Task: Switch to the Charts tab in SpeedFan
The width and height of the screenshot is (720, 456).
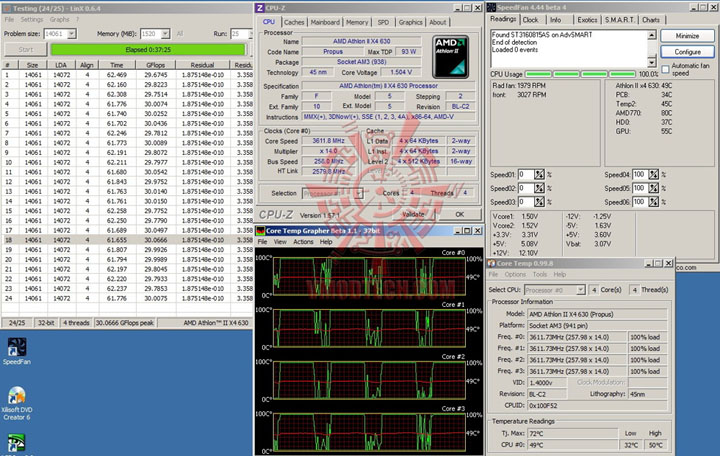Action: (651, 20)
